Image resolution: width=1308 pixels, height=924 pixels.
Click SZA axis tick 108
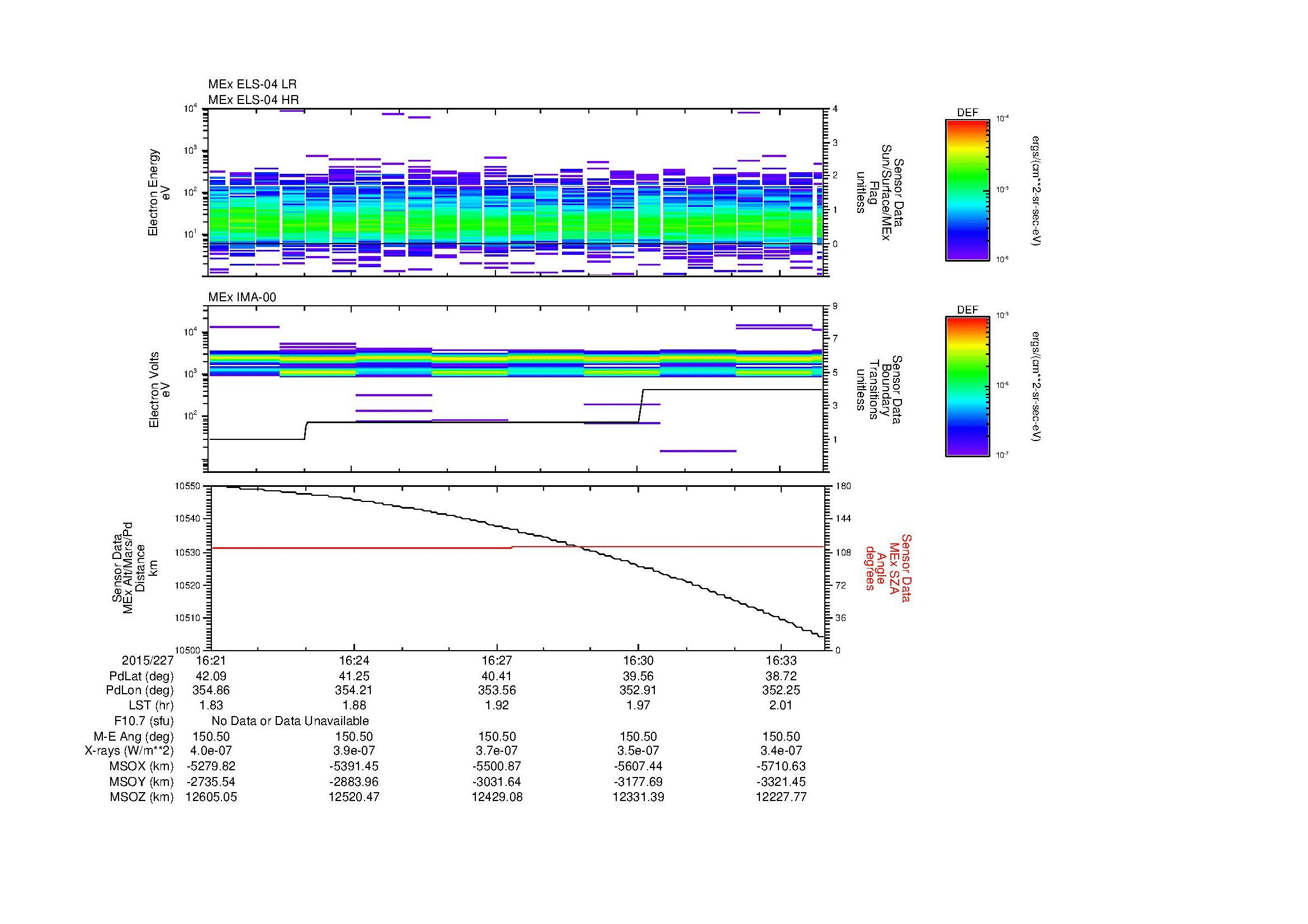click(843, 552)
